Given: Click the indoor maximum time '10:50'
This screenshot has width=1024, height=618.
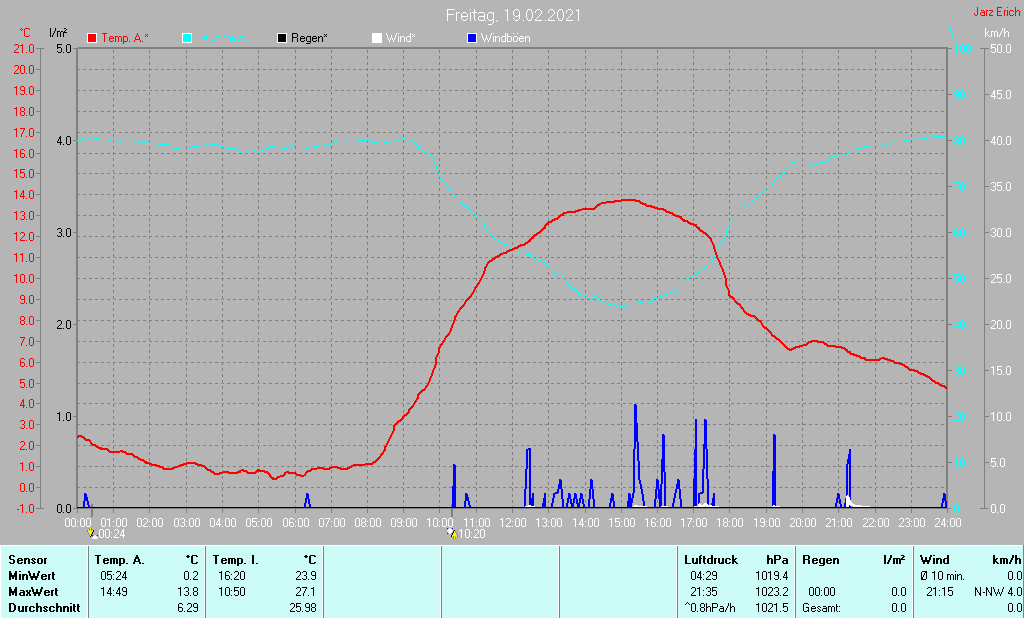Looking at the screenshot, I should [x=232, y=592].
